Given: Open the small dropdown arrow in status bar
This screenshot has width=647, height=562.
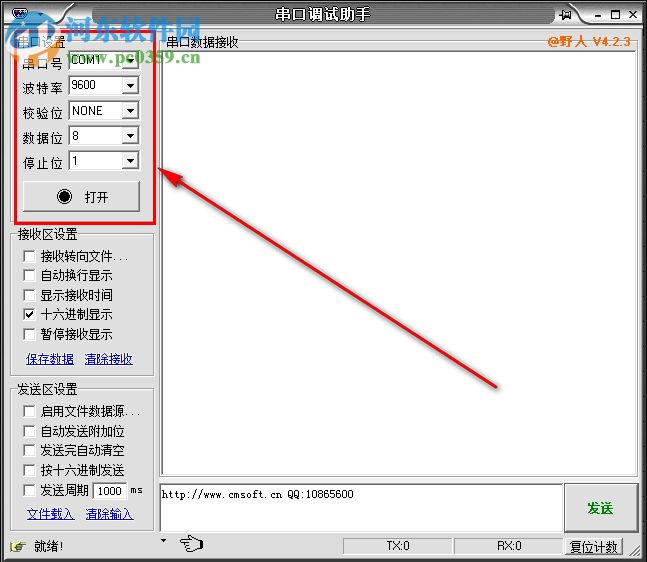Looking at the screenshot, I should (163, 540).
